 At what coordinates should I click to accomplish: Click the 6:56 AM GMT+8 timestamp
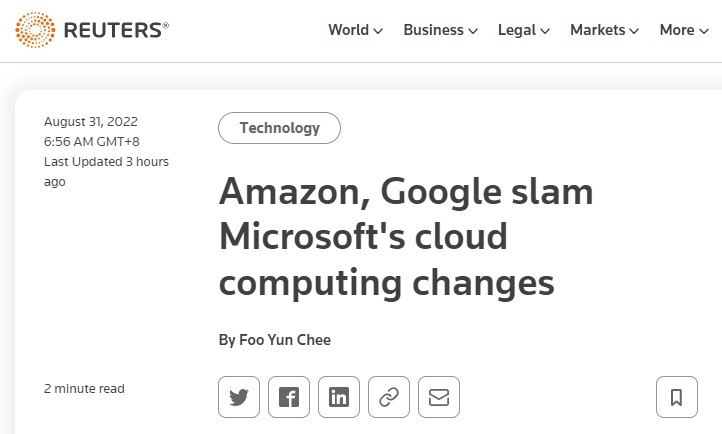[x=90, y=141]
